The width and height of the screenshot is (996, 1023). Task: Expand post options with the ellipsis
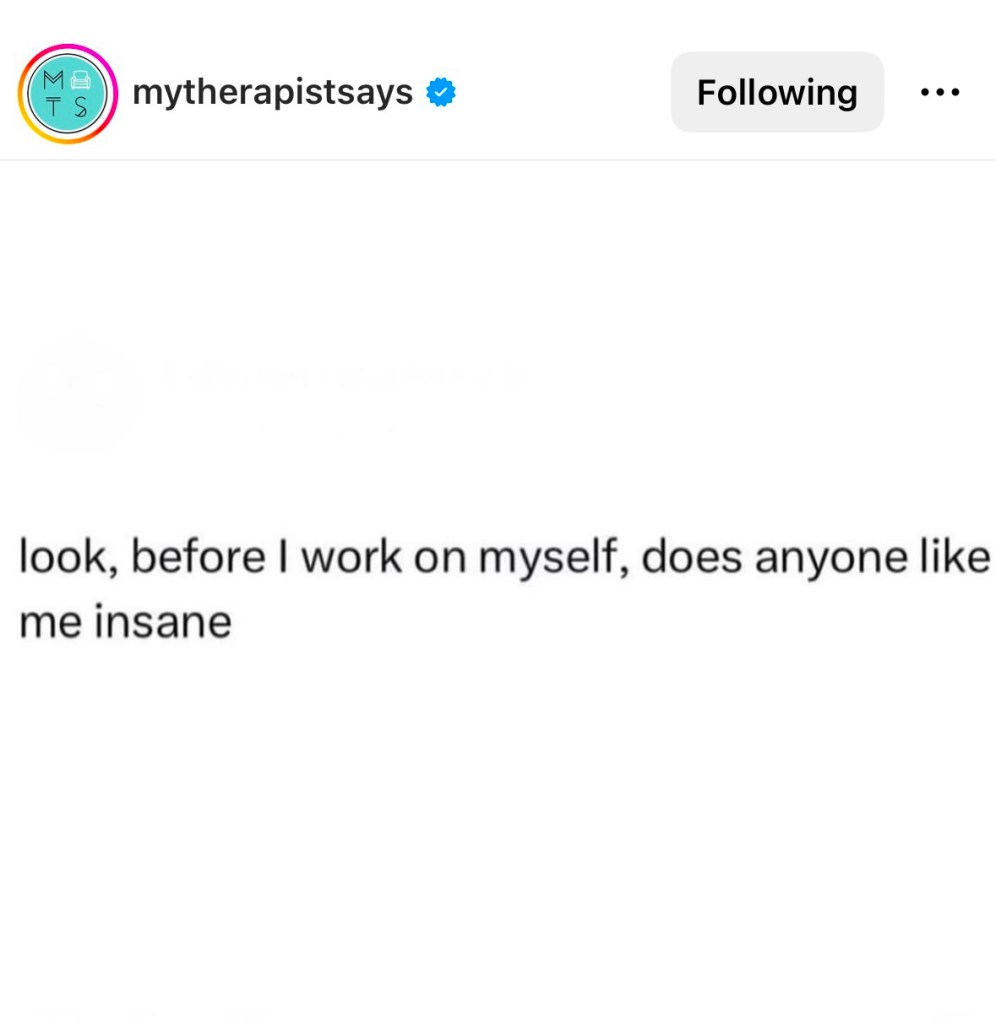(940, 93)
